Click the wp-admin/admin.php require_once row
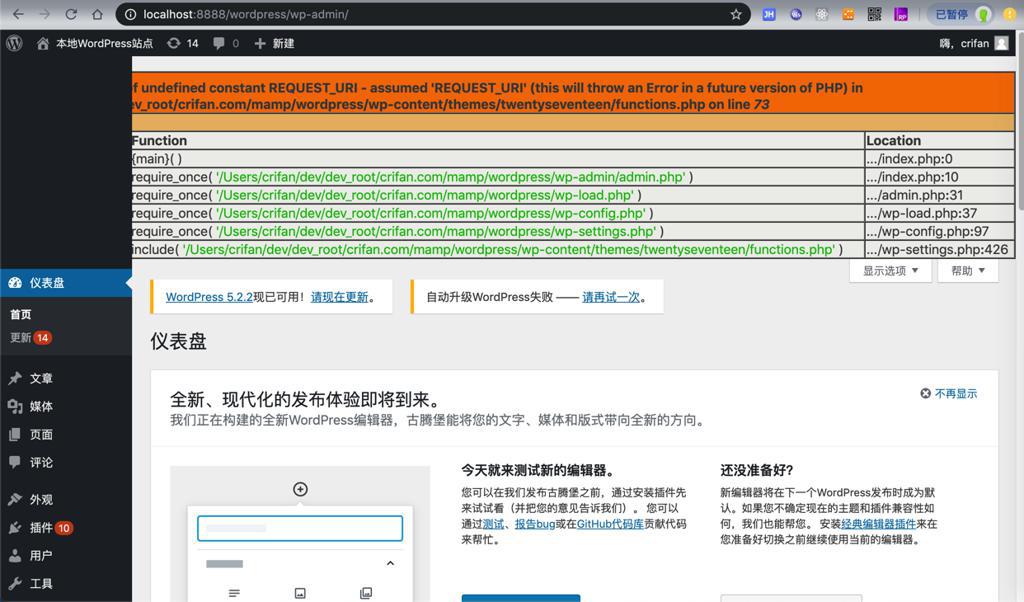Viewport: 1024px width, 602px height. point(497,177)
